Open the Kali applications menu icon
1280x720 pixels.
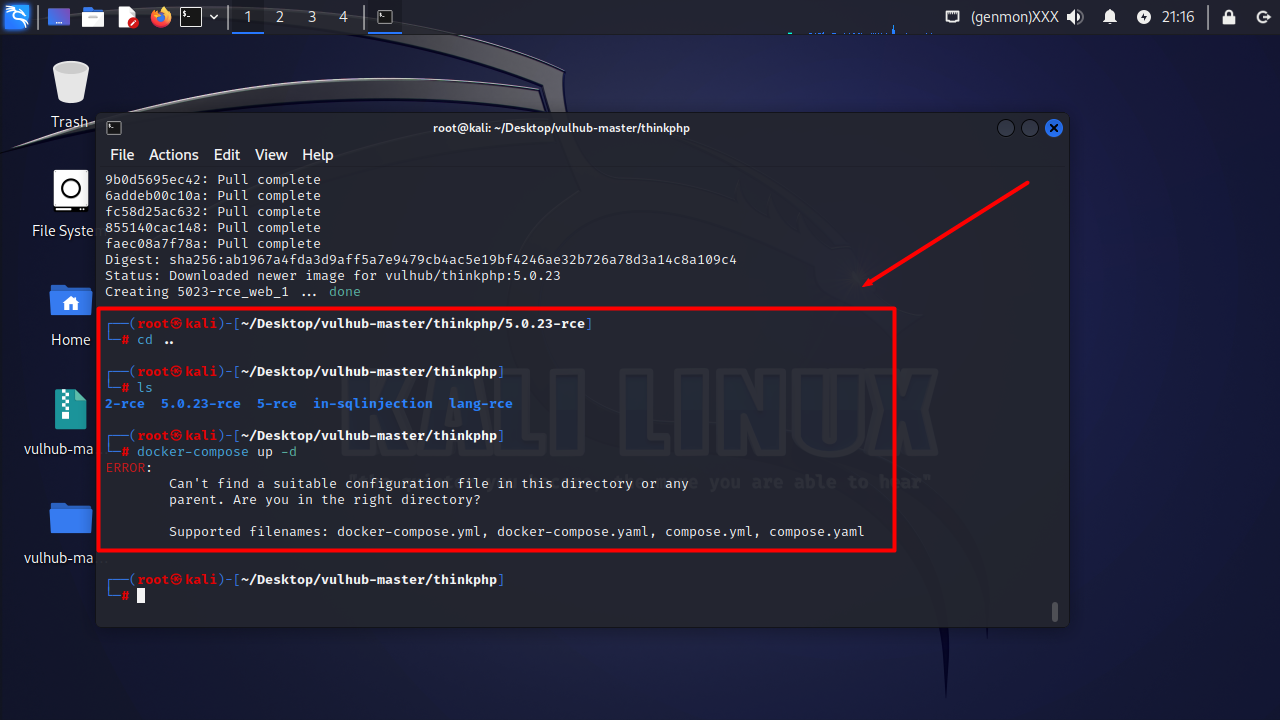(17, 17)
